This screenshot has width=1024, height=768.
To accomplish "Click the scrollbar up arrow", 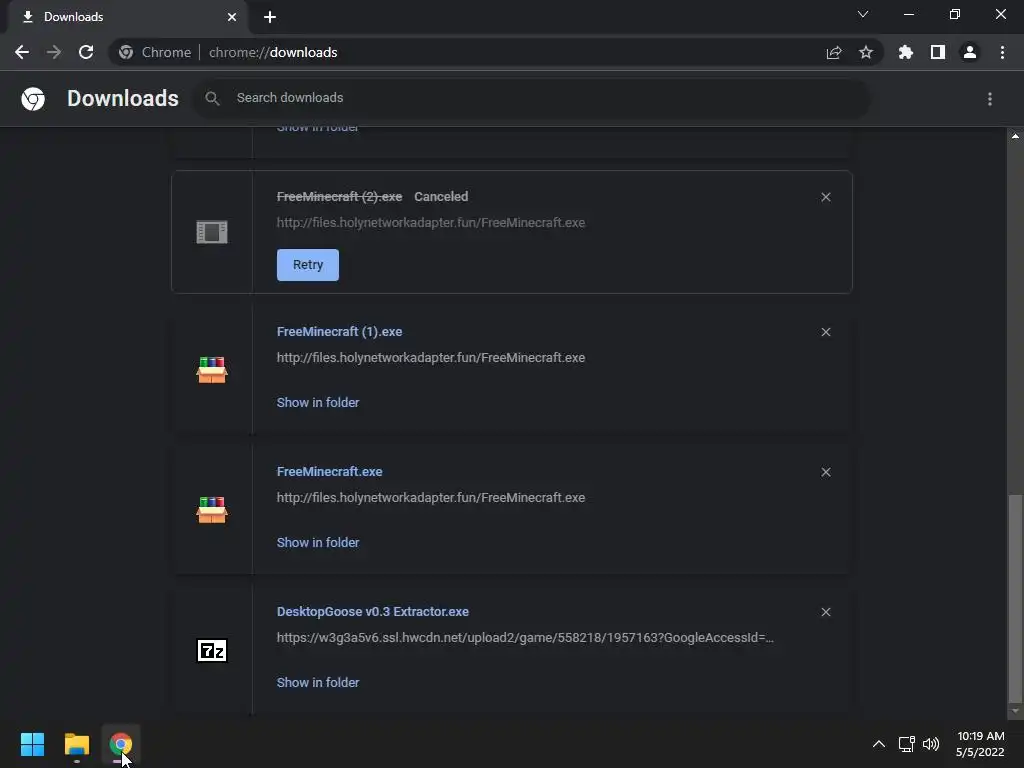I will (x=1015, y=136).
